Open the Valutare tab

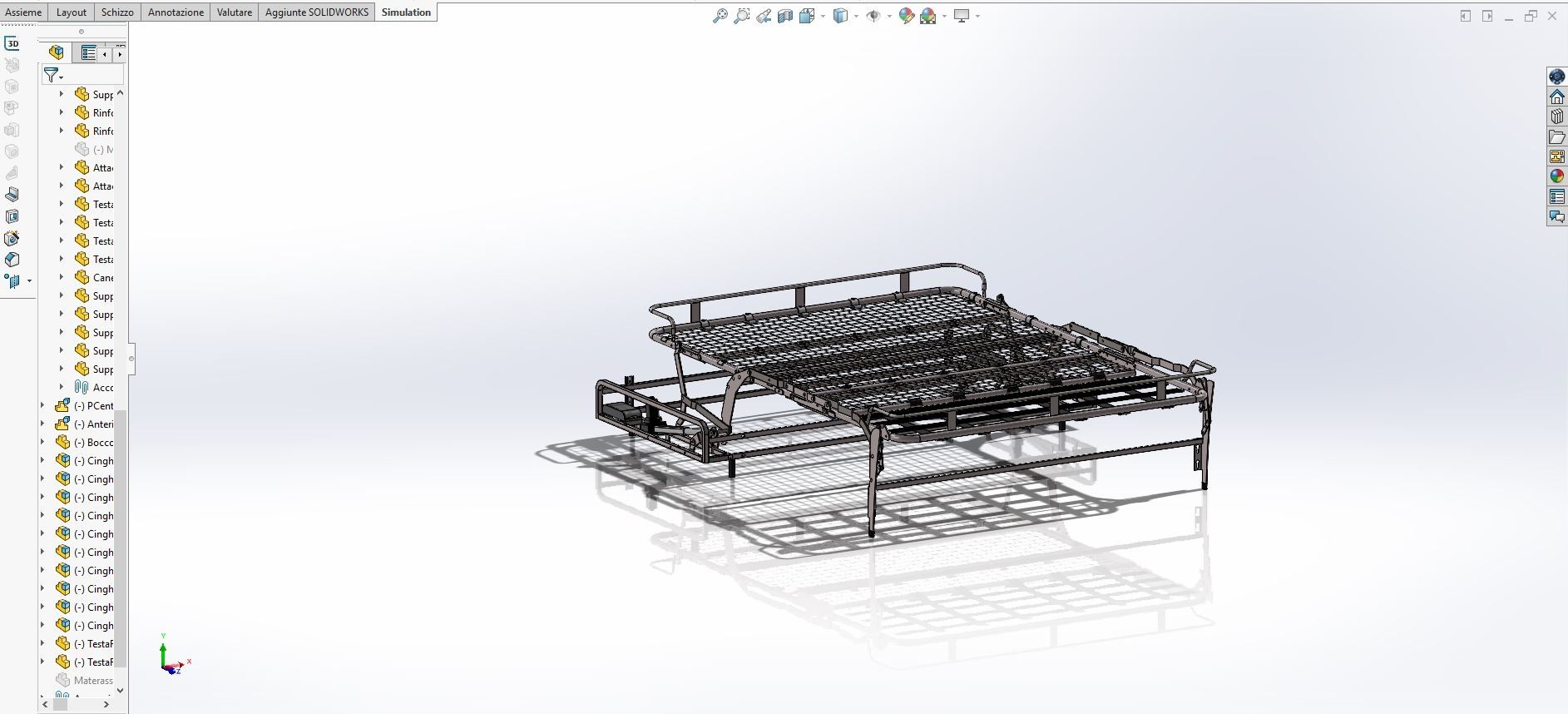point(235,12)
